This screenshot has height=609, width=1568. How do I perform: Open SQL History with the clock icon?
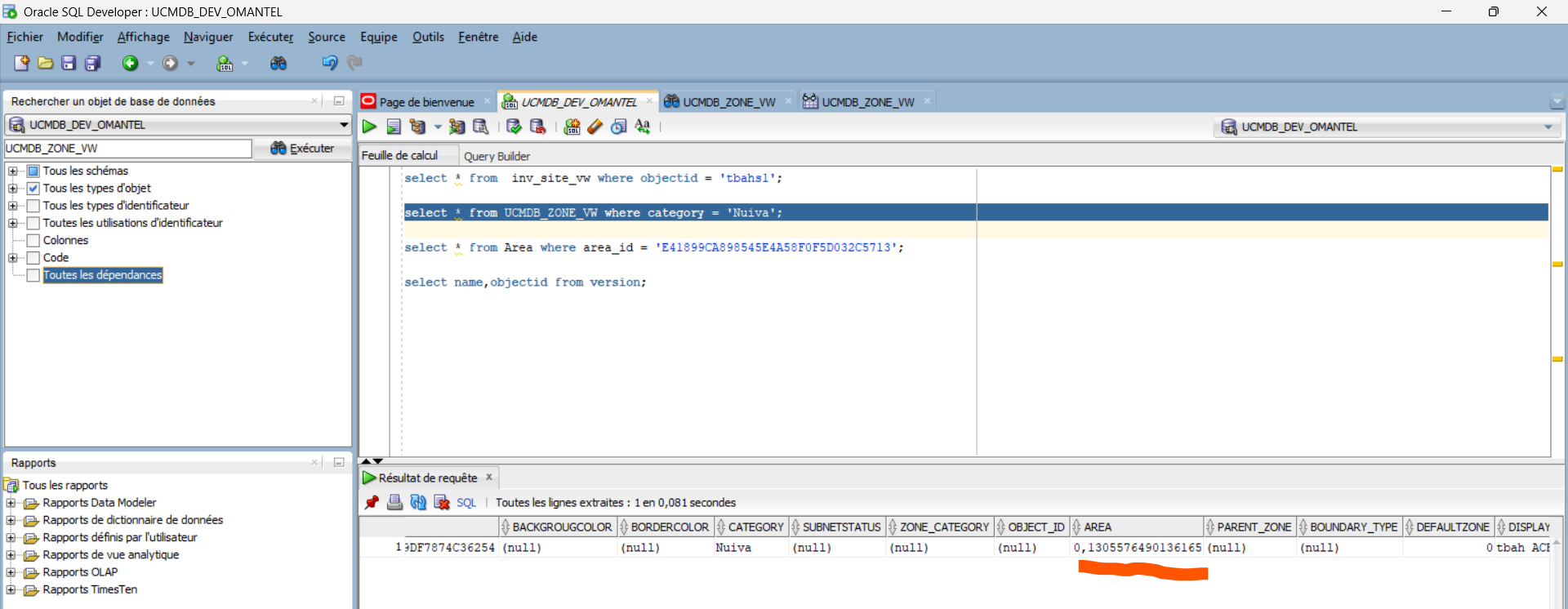tap(619, 127)
